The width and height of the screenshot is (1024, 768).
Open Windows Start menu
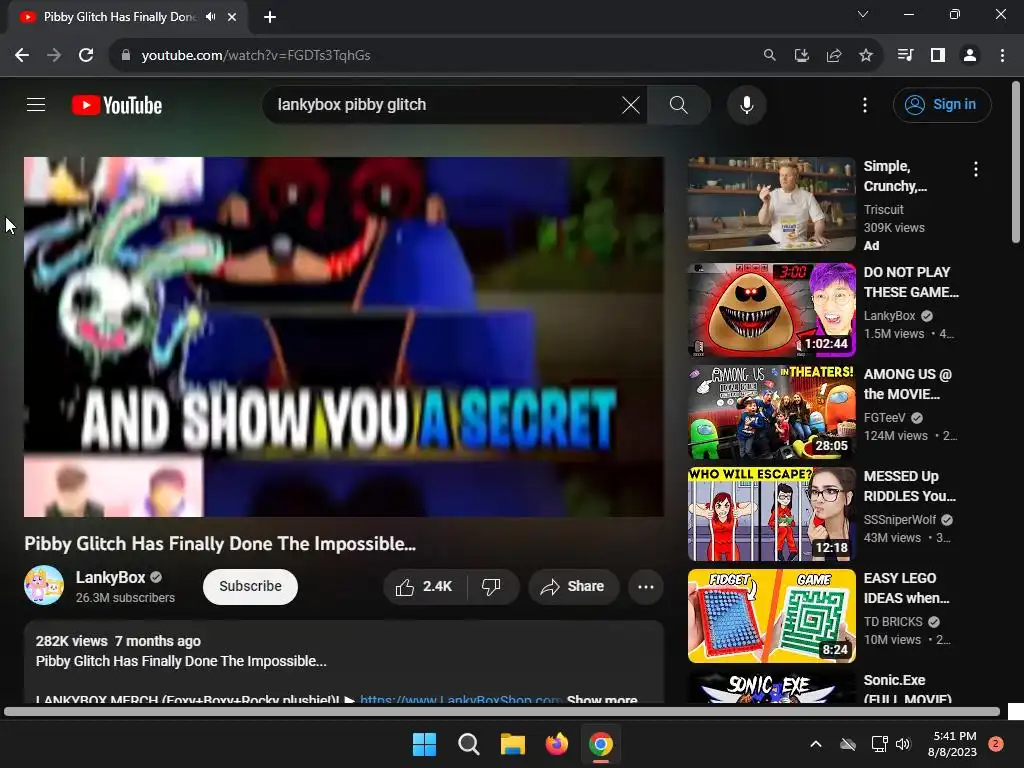424,744
